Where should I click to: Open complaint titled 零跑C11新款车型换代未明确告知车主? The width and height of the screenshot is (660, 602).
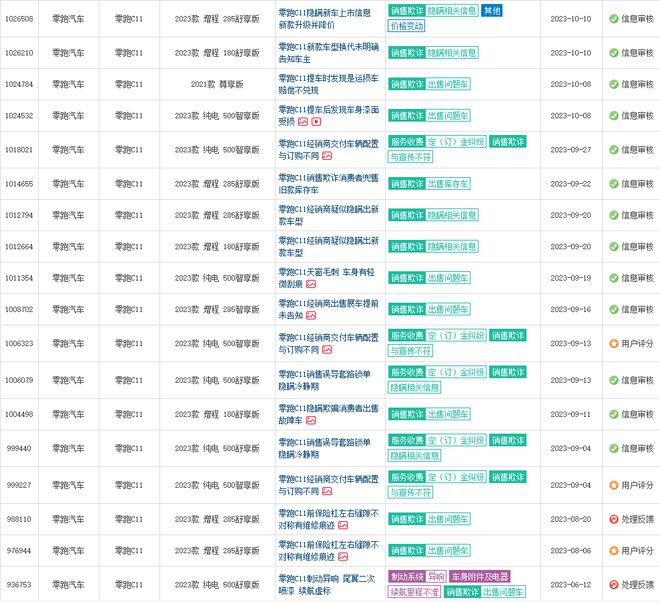(x=328, y=53)
